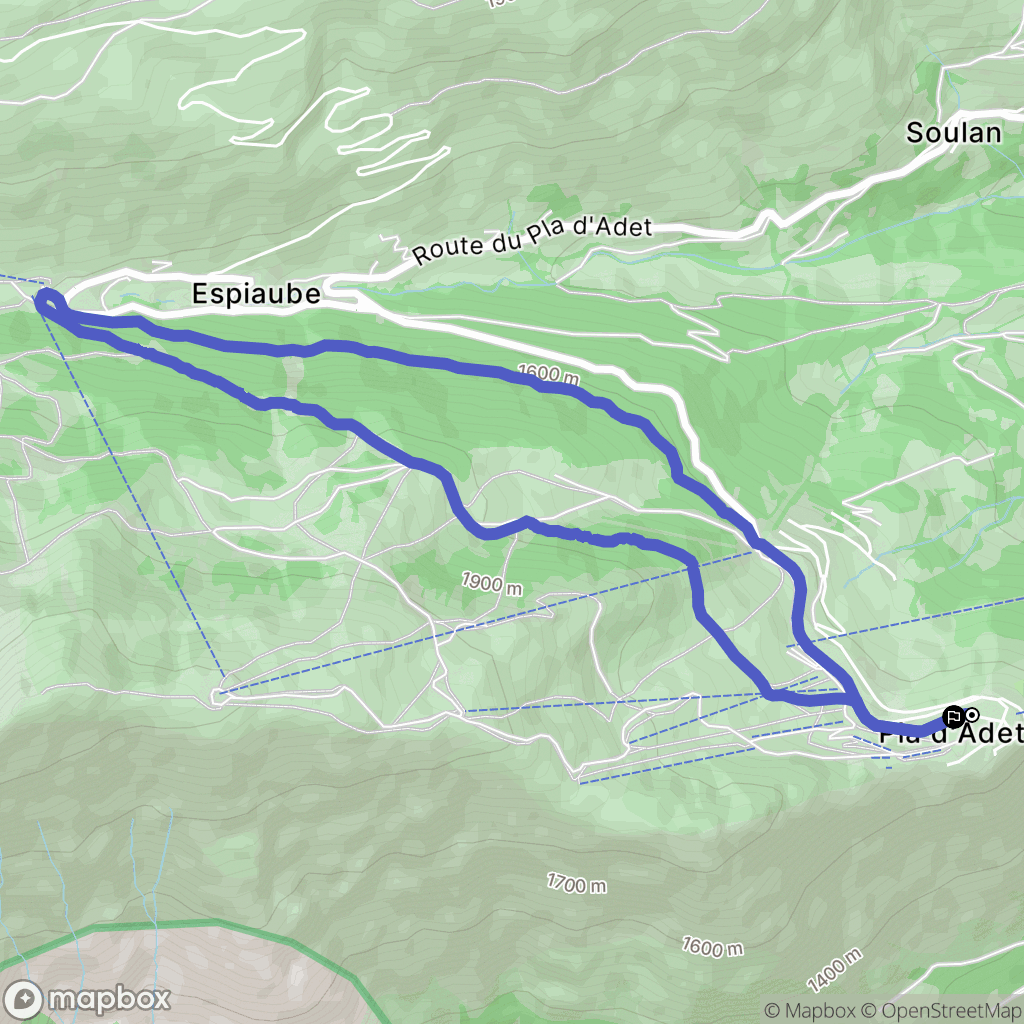This screenshot has width=1024, height=1024.
Task: Click the 1400 m contour elevation label
Action: coord(835,970)
